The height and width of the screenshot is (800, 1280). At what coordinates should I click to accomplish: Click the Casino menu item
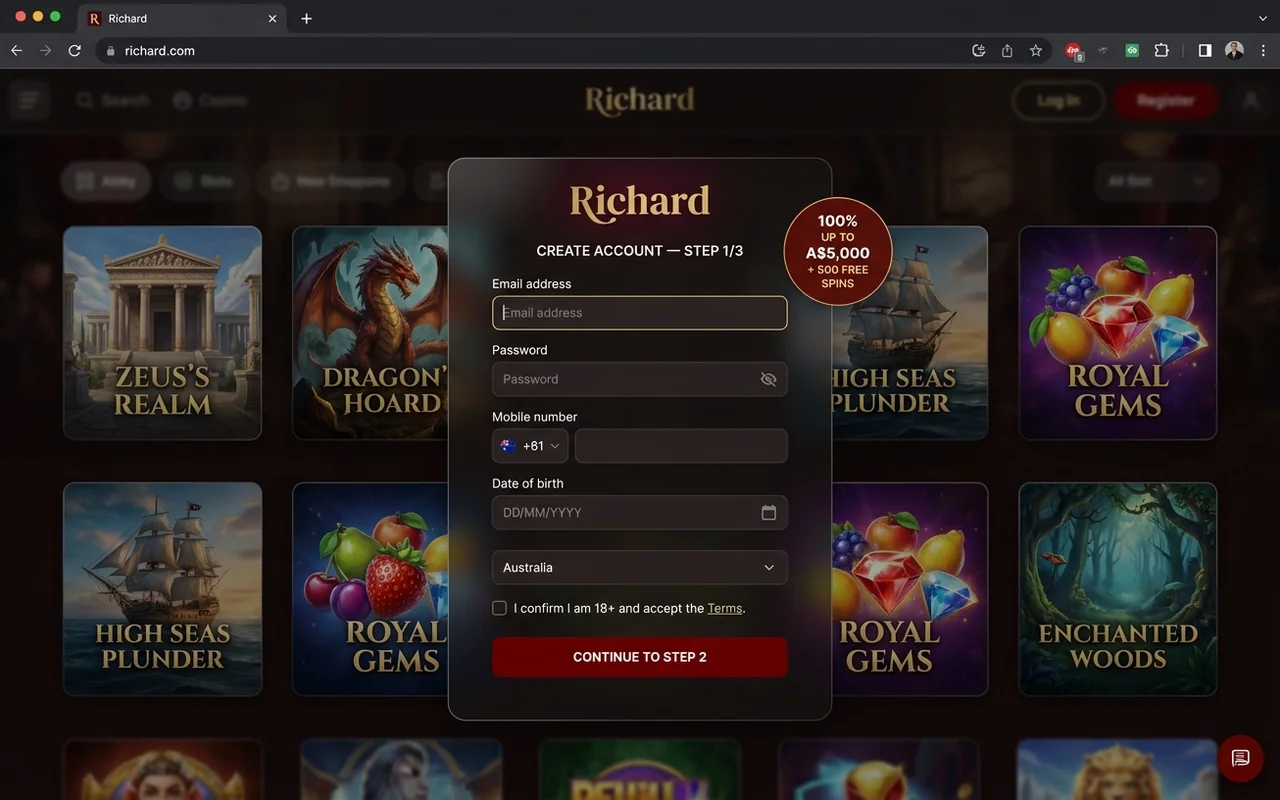point(210,100)
